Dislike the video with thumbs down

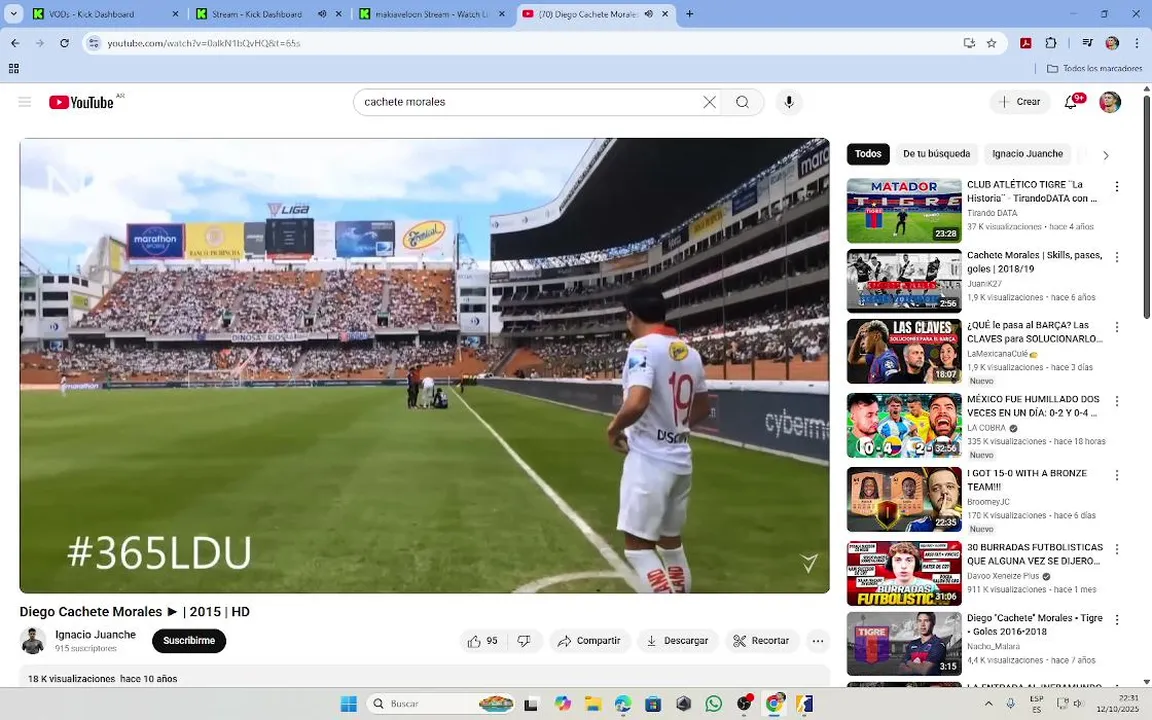(x=524, y=641)
